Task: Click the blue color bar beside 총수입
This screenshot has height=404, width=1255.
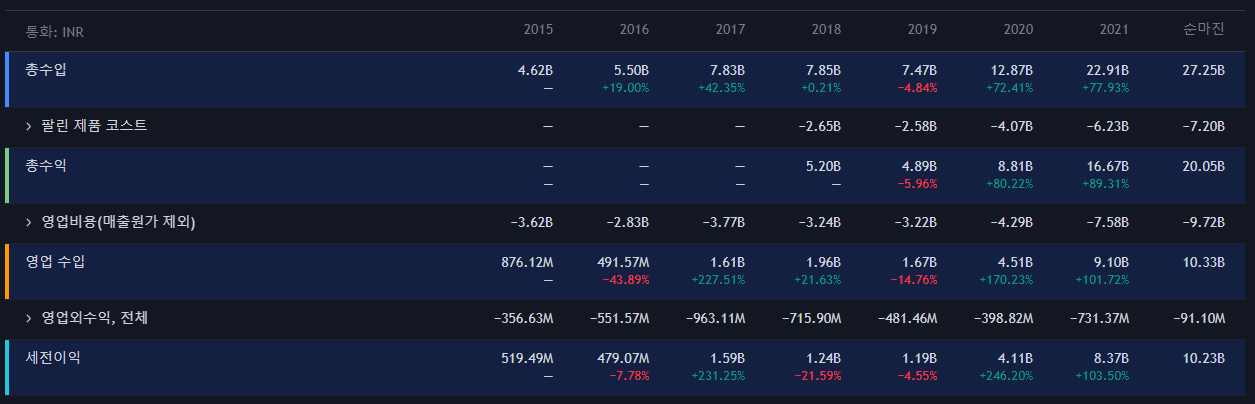Action: 7,79
